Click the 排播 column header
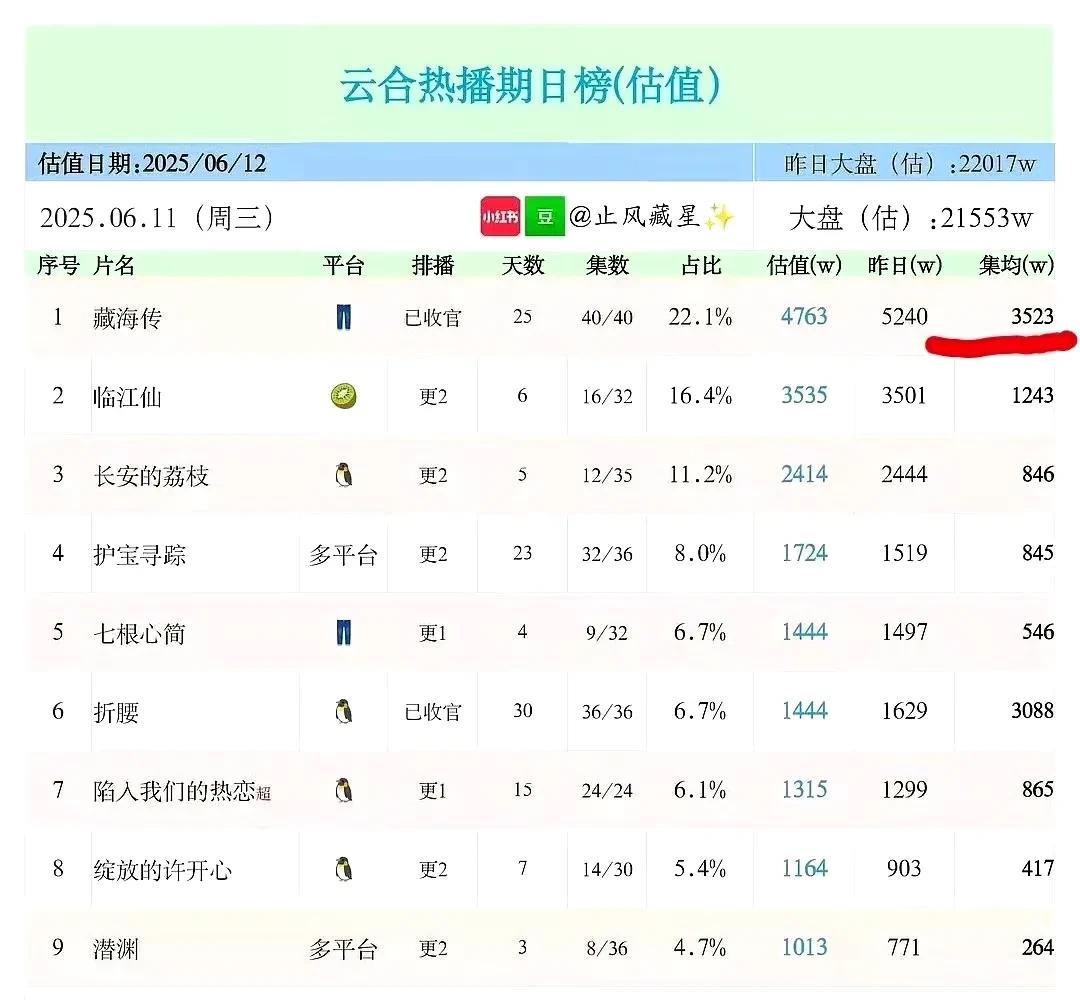The width and height of the screenshot is (1080, 1000). [x=433, y=265]
